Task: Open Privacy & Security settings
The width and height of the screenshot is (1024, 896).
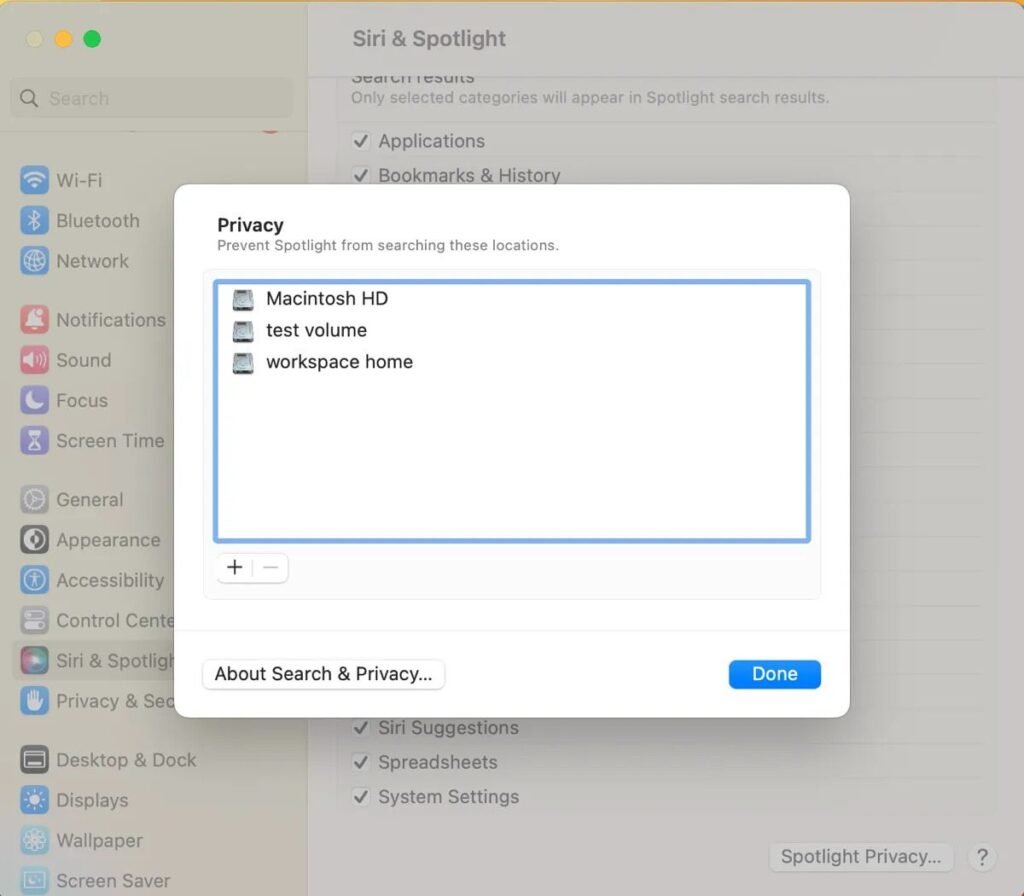Action: [100, 701]
